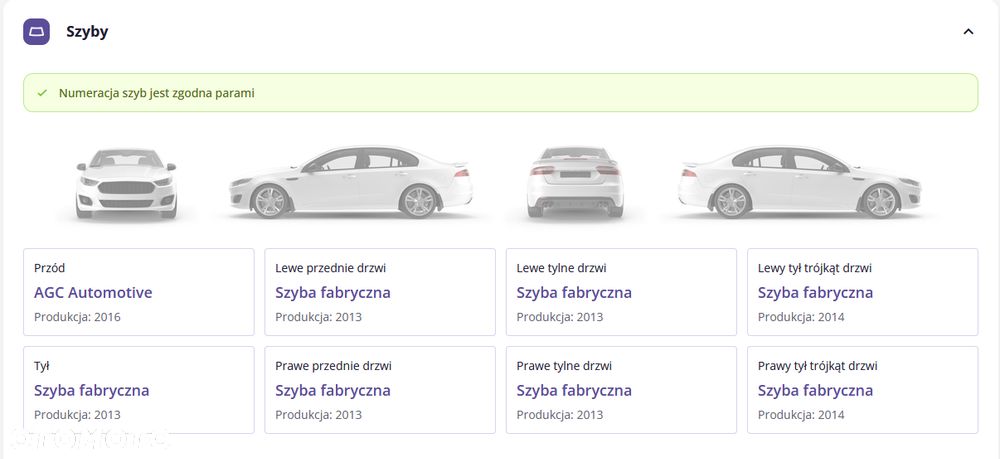
Task: Open Szyba fabryczna under Lewe tylne drzwi
Action: 574,293
